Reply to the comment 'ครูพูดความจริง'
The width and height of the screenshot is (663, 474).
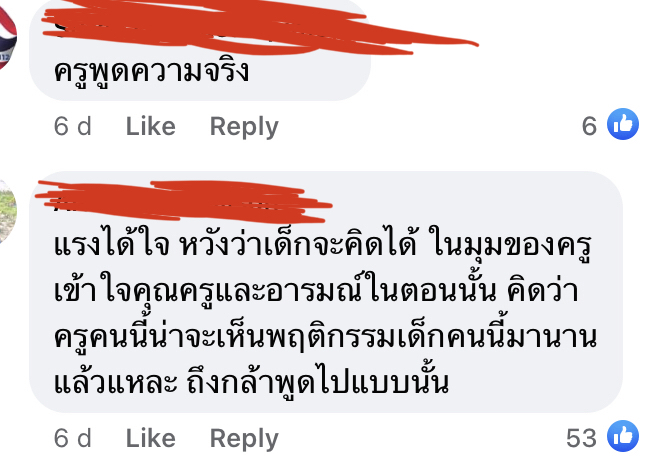(244, 126)
